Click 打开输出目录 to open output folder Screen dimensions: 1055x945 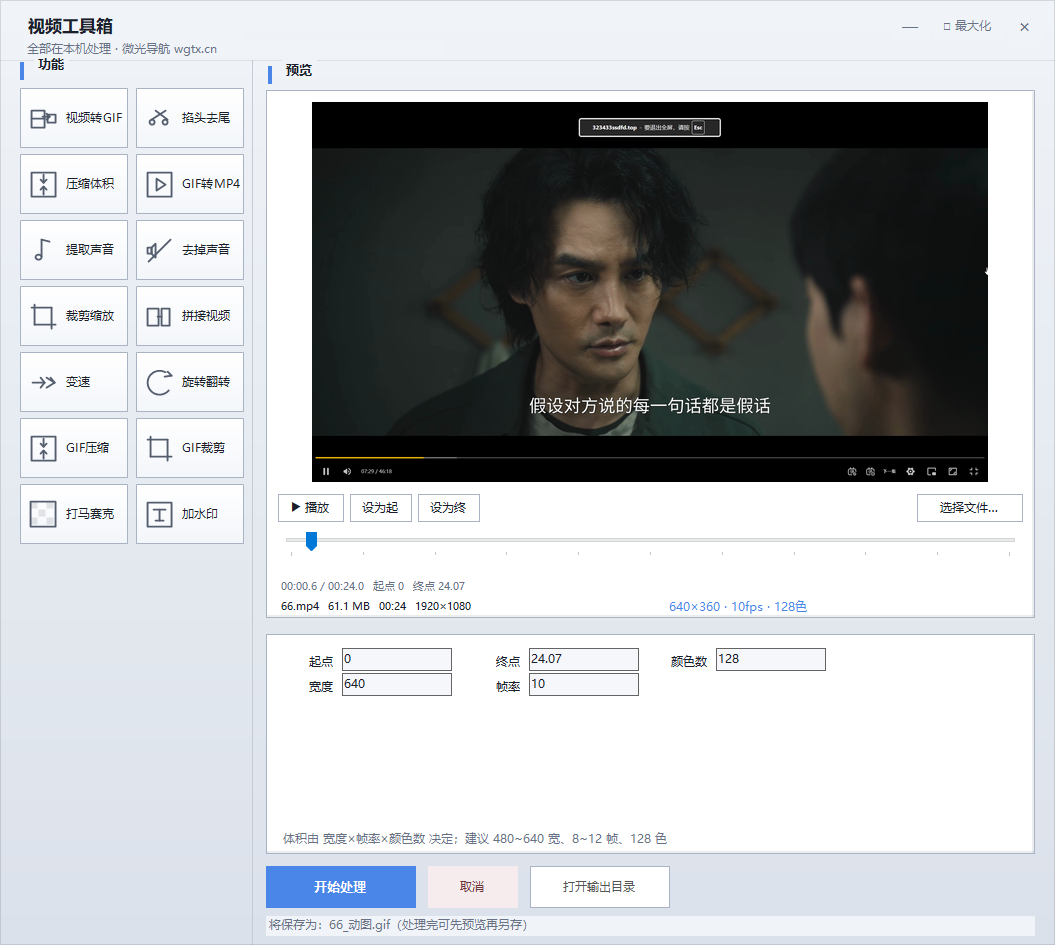[x=599, y=887]
